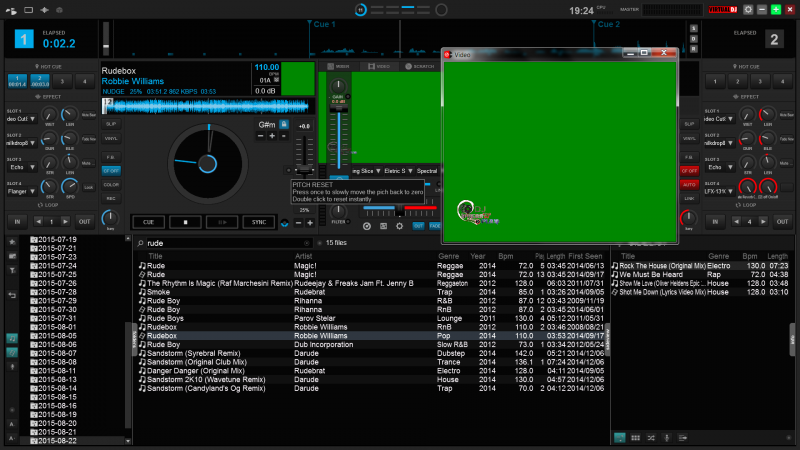Click the left deck SYNC button

pos(259,221)
